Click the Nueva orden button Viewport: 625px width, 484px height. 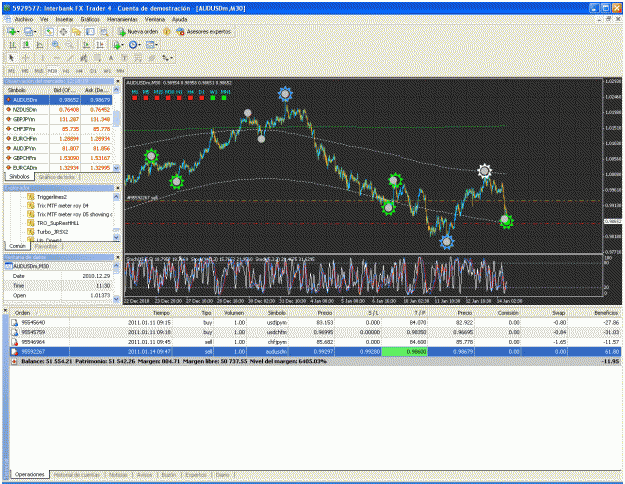pos(138,31)
